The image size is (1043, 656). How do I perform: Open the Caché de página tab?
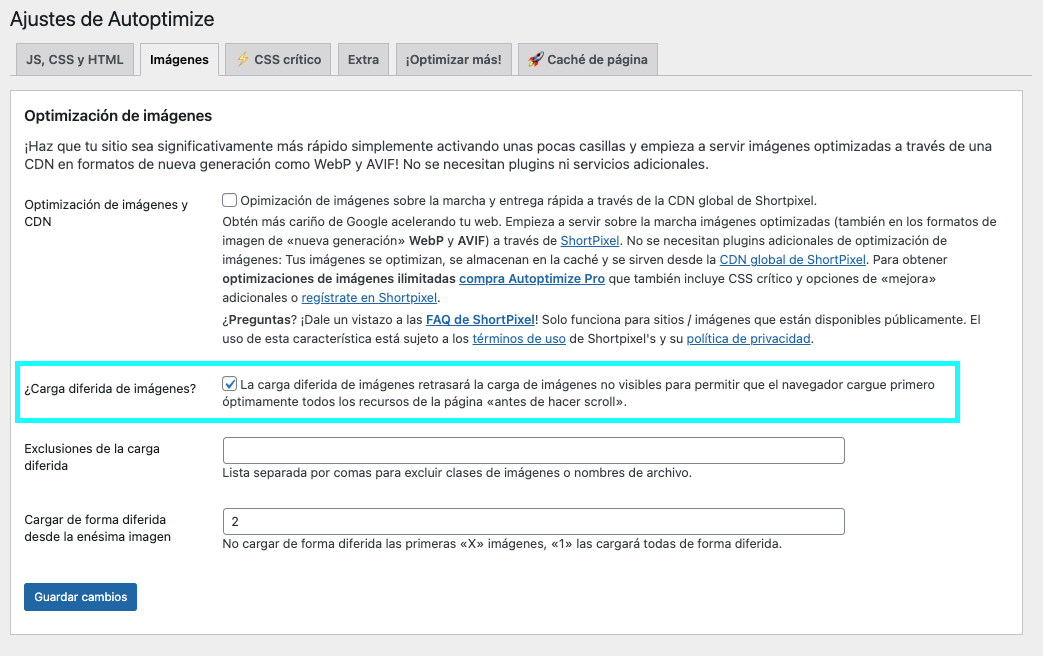pos(588,59)
